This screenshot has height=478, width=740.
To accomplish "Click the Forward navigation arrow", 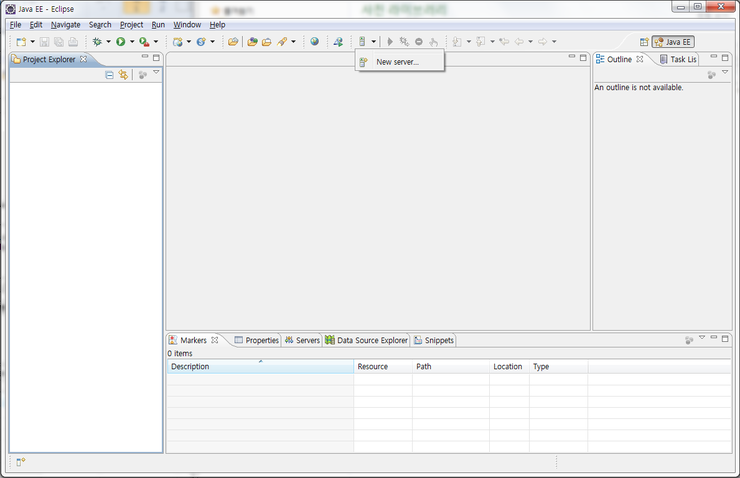I will 543,42.
